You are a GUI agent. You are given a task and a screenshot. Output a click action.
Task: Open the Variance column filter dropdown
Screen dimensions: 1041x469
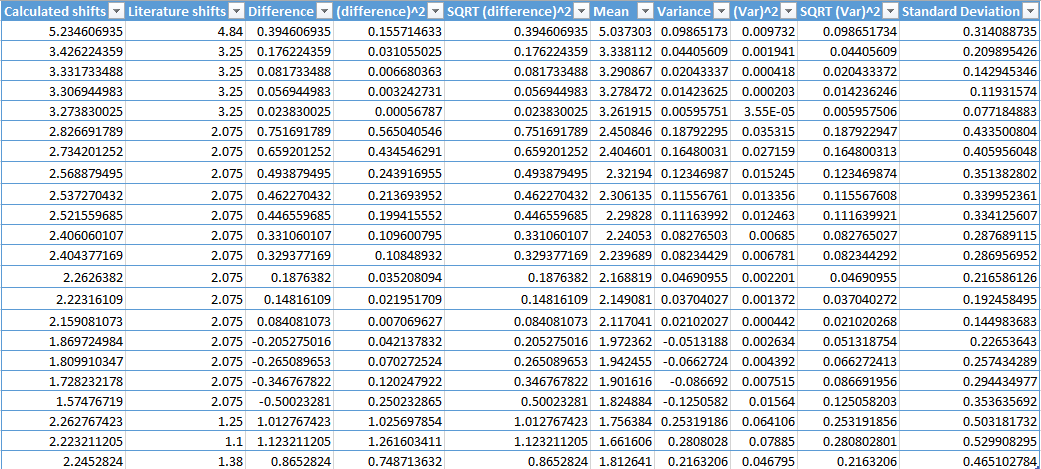[x=722, y=11]
